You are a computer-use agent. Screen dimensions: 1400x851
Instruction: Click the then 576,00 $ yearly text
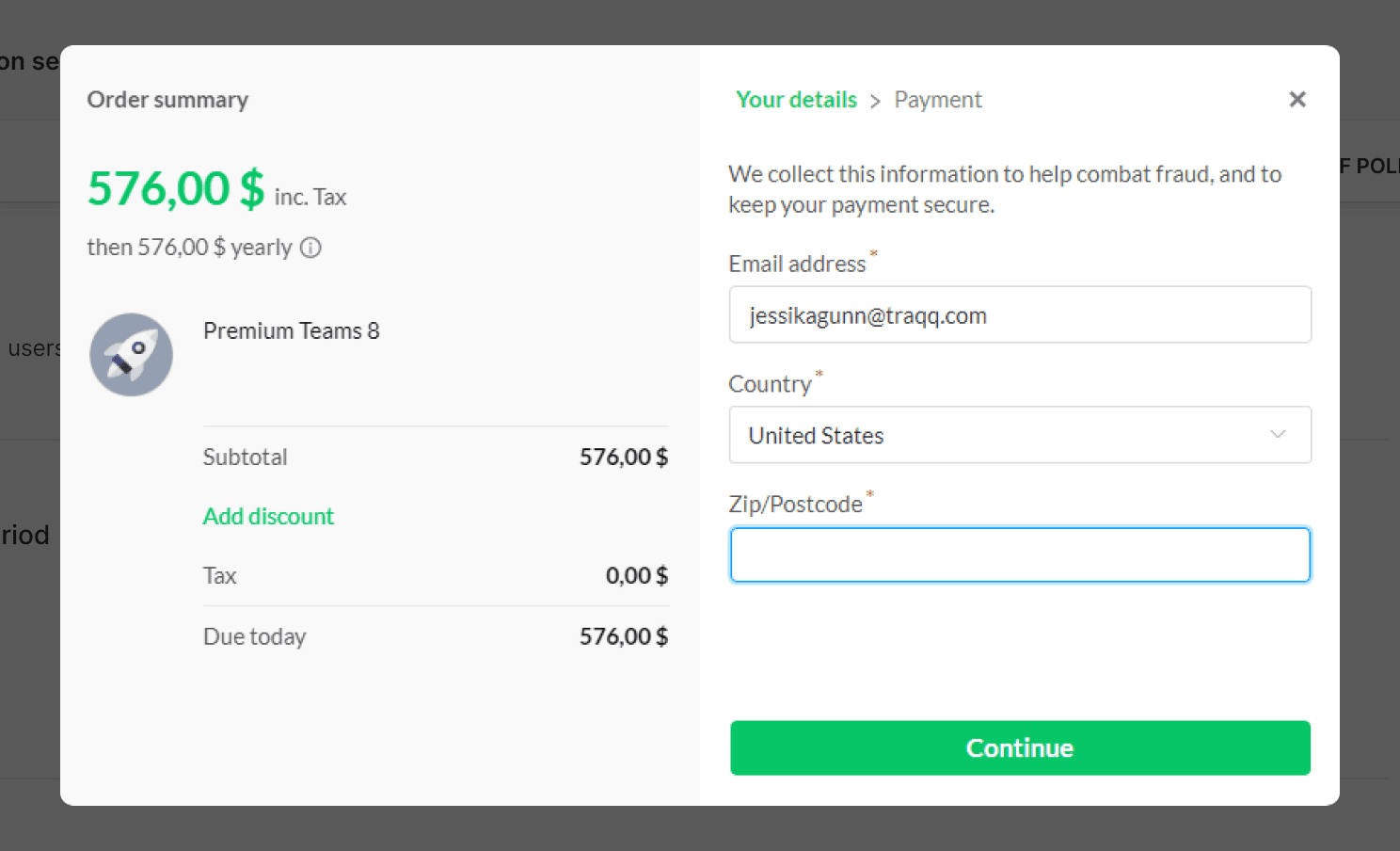[189, 248]
